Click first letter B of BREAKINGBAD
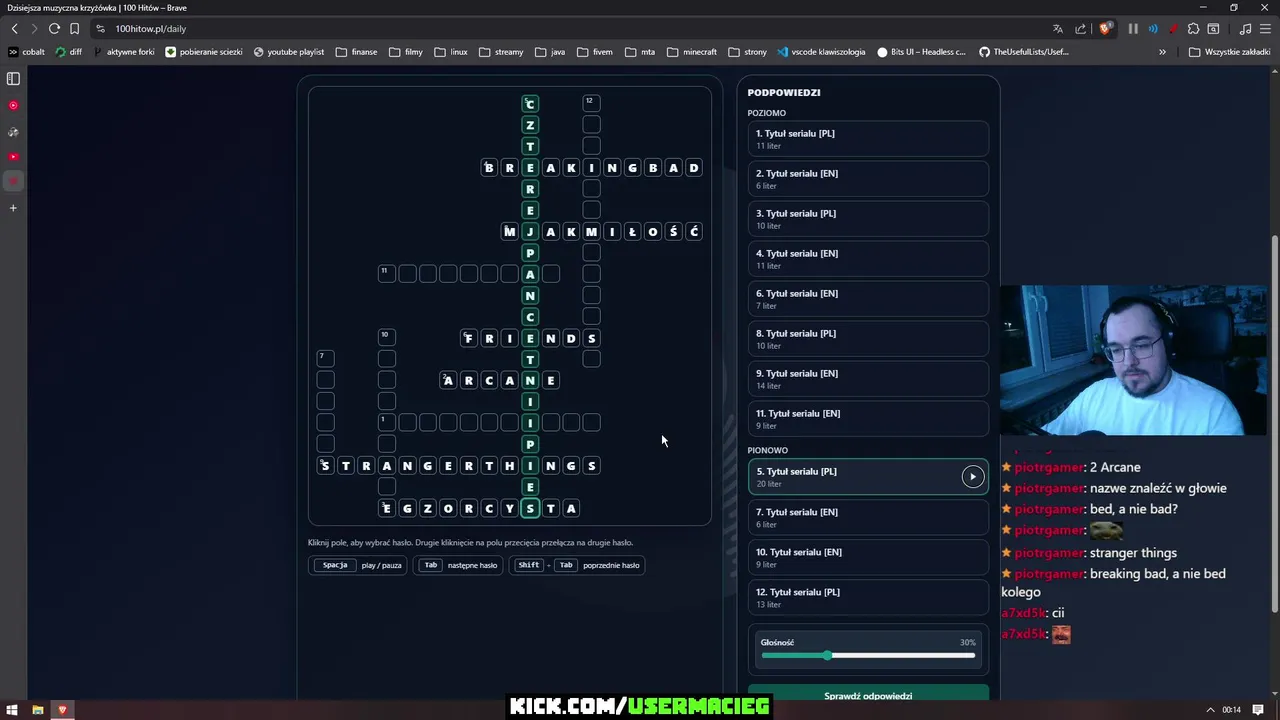 (489, 167)
